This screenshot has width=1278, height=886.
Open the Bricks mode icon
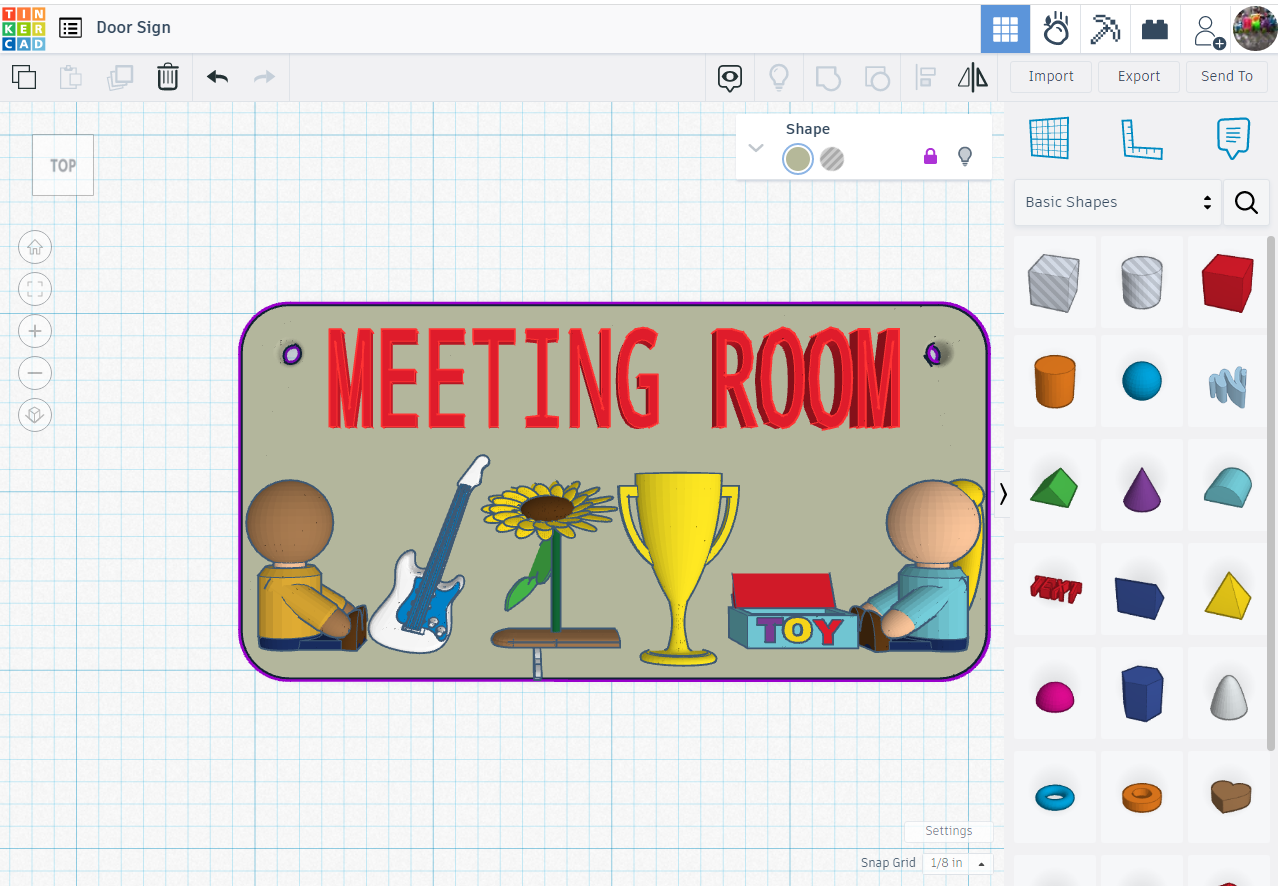(x=1155, y=28)
